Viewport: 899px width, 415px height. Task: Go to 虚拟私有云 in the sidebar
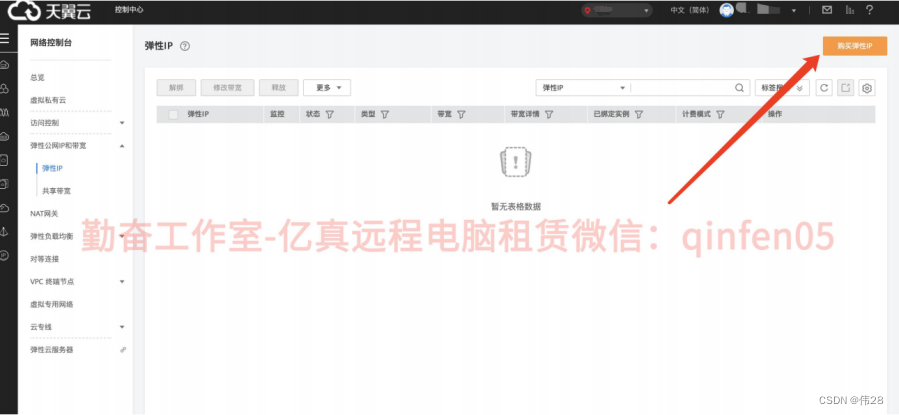(x=48, y=100)
